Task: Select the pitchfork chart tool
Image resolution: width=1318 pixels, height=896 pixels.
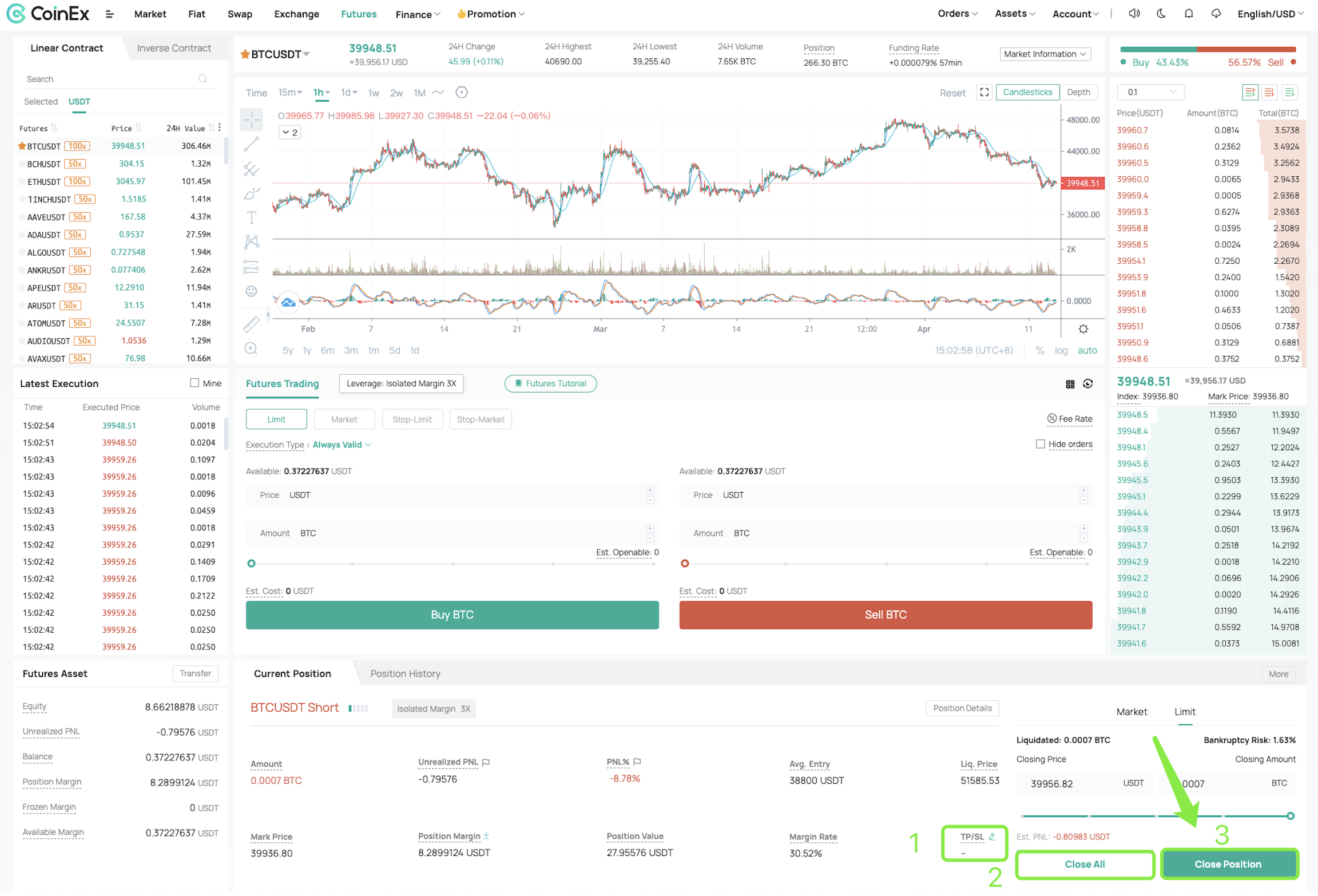Action: pos(251,169)
